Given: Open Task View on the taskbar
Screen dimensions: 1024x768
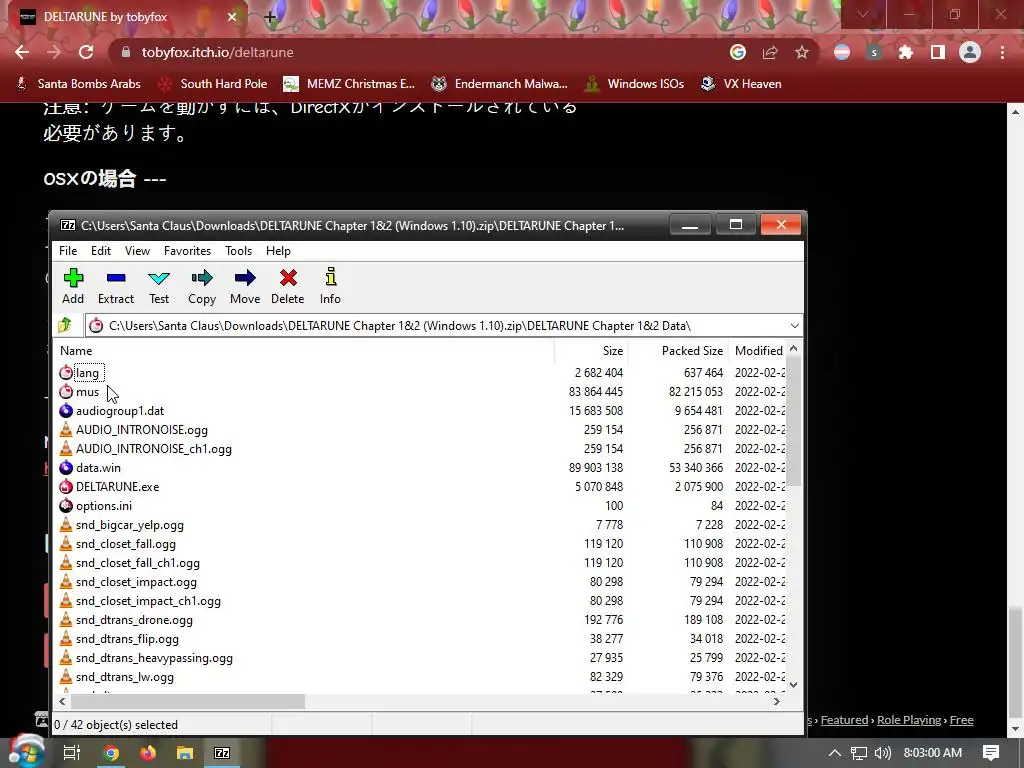Looking at the screenshot, I should pyautogui.click(x=71, y=753).
